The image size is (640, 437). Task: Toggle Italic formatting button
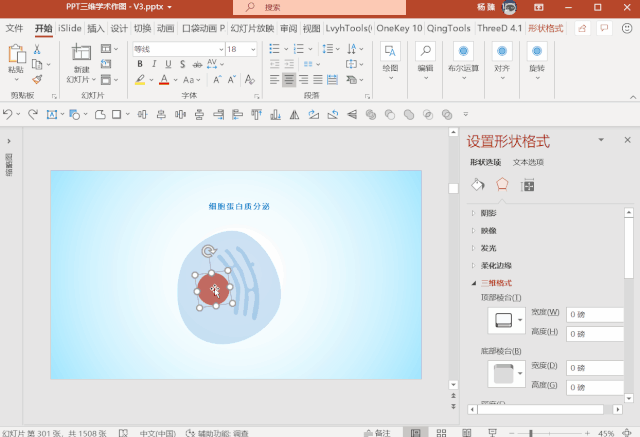click(x=154, y=64)
